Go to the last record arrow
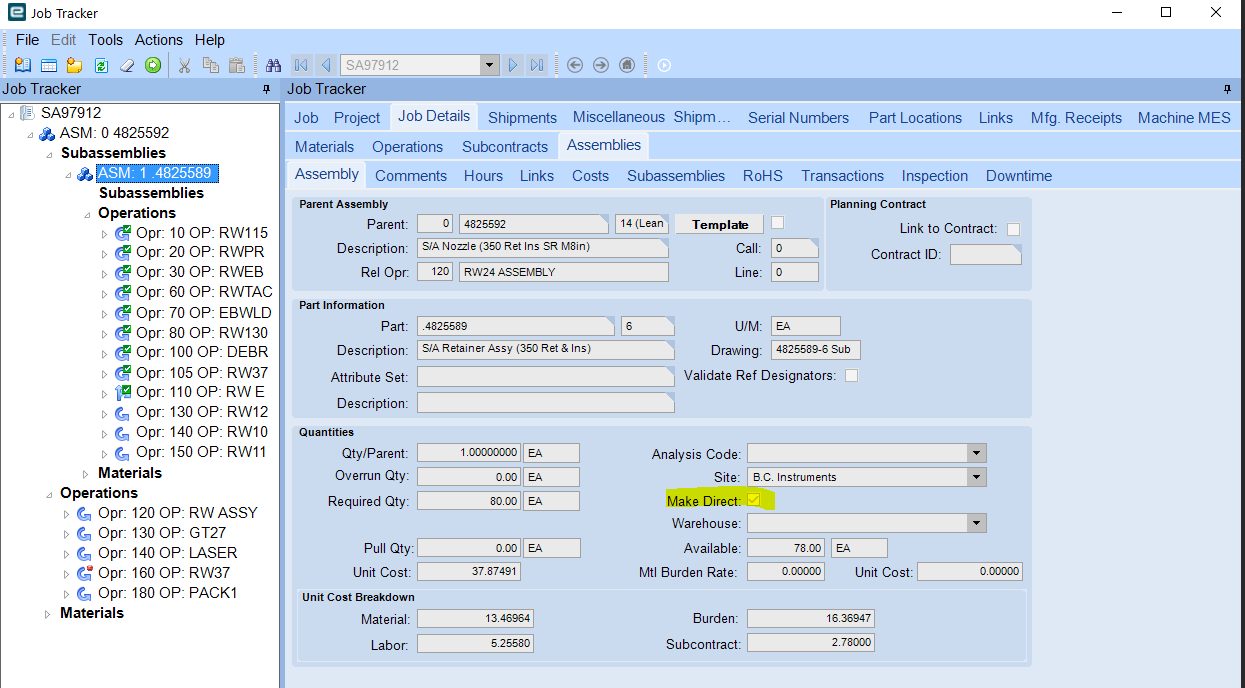The image size is (1245, 688). (537, 65)
